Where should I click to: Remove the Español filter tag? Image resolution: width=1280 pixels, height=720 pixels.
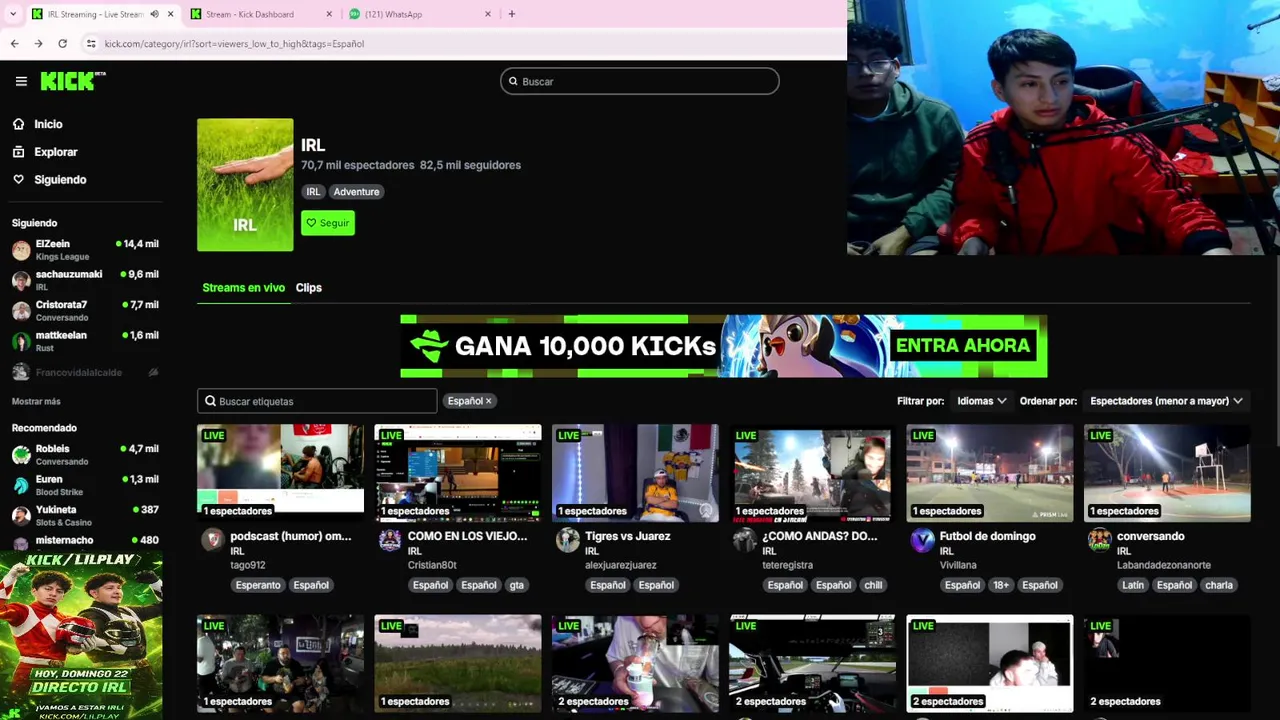(488, 401)
